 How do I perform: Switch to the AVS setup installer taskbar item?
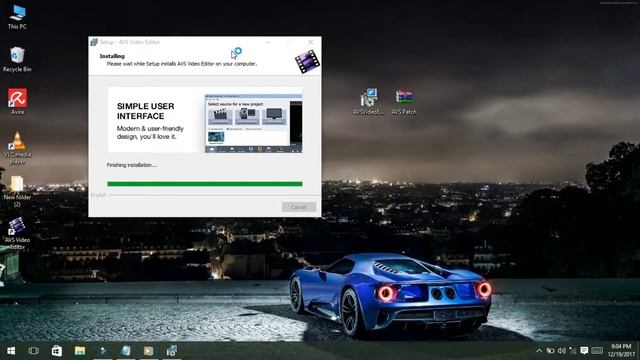(x=171, y=351)
